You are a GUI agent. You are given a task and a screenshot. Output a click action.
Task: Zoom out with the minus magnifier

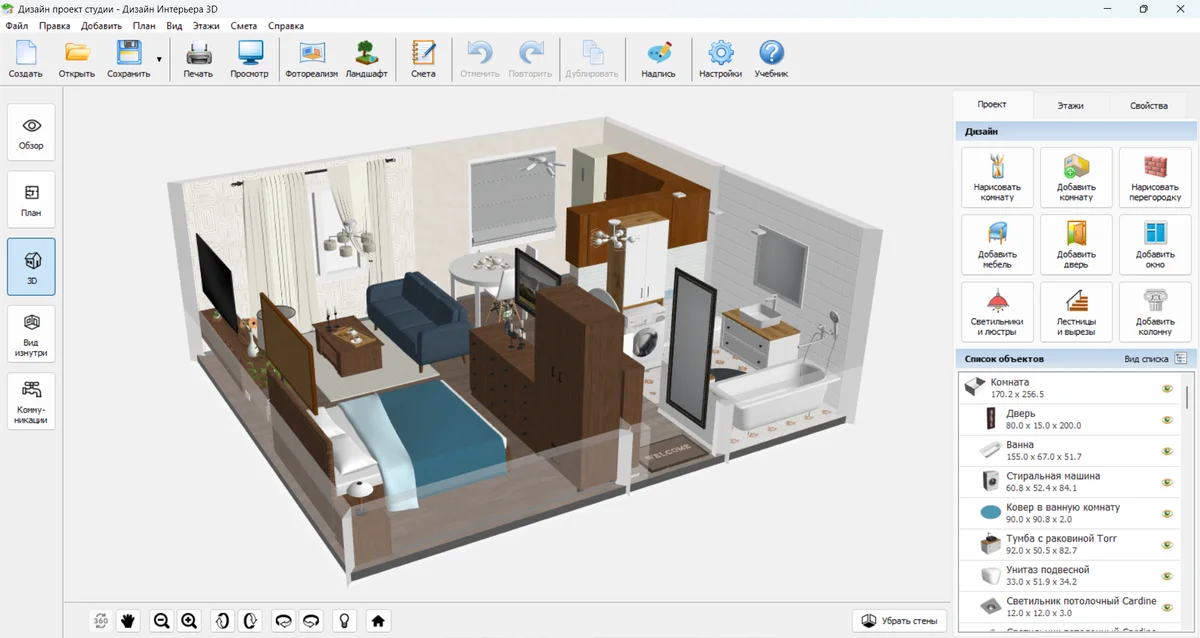160,621
